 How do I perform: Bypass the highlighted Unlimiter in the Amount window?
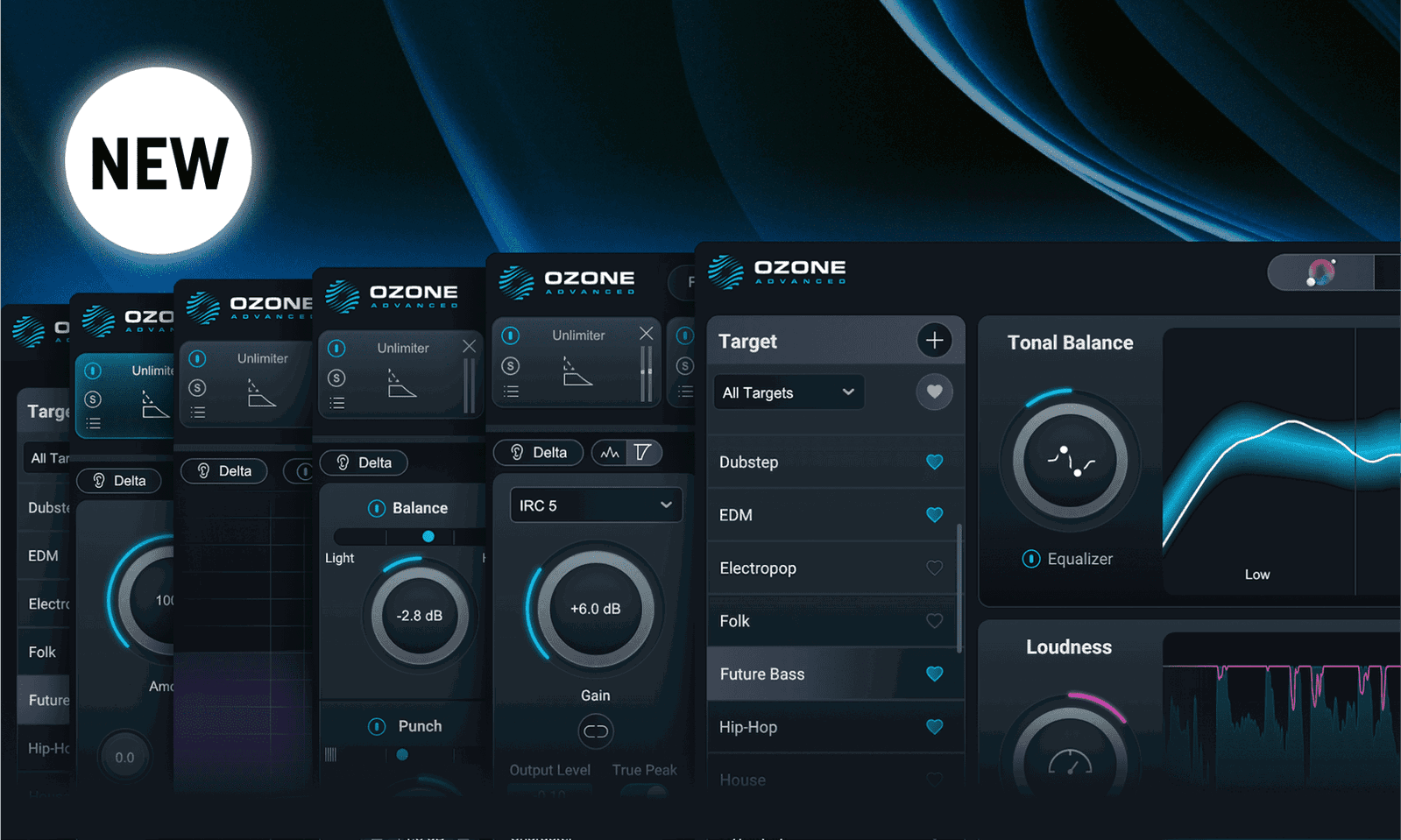click(93, 371)
